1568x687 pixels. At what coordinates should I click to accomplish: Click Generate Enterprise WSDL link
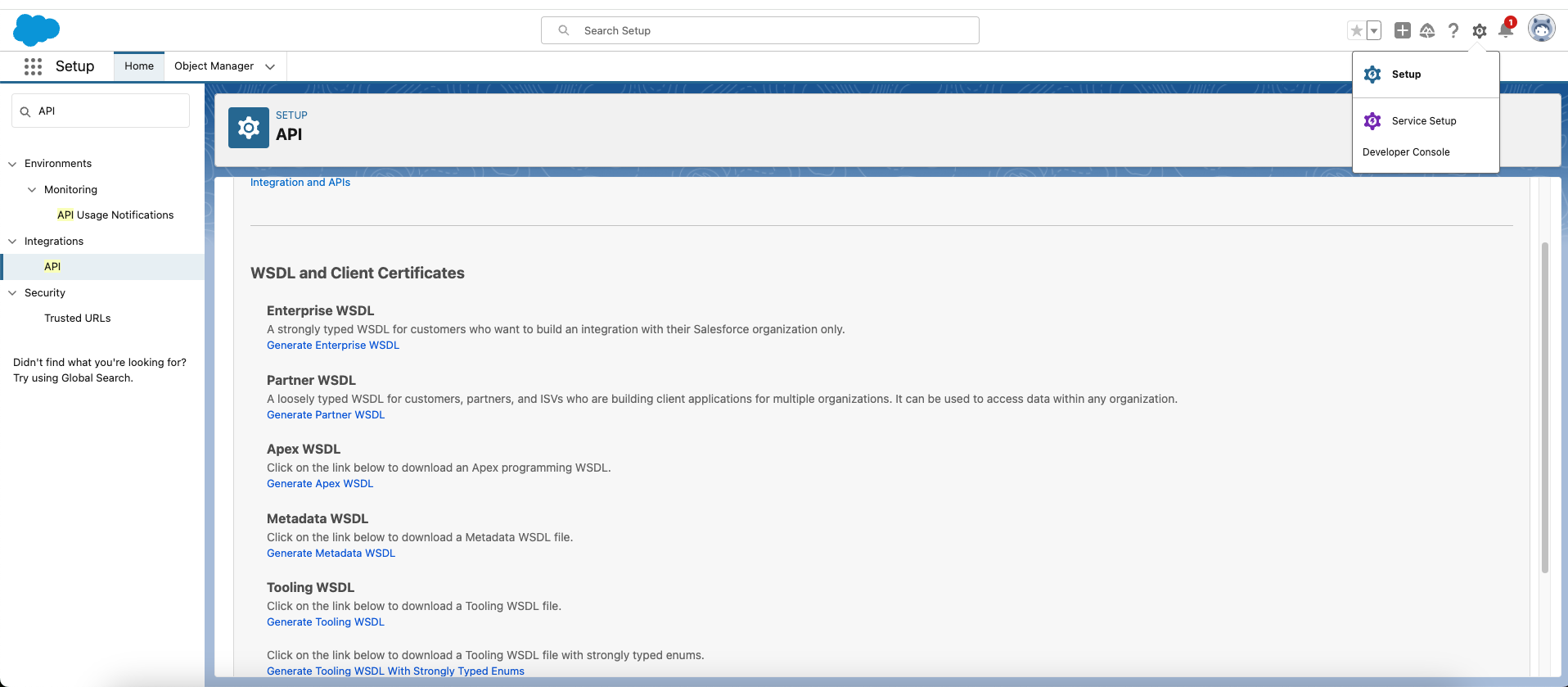tap(333, 346)
